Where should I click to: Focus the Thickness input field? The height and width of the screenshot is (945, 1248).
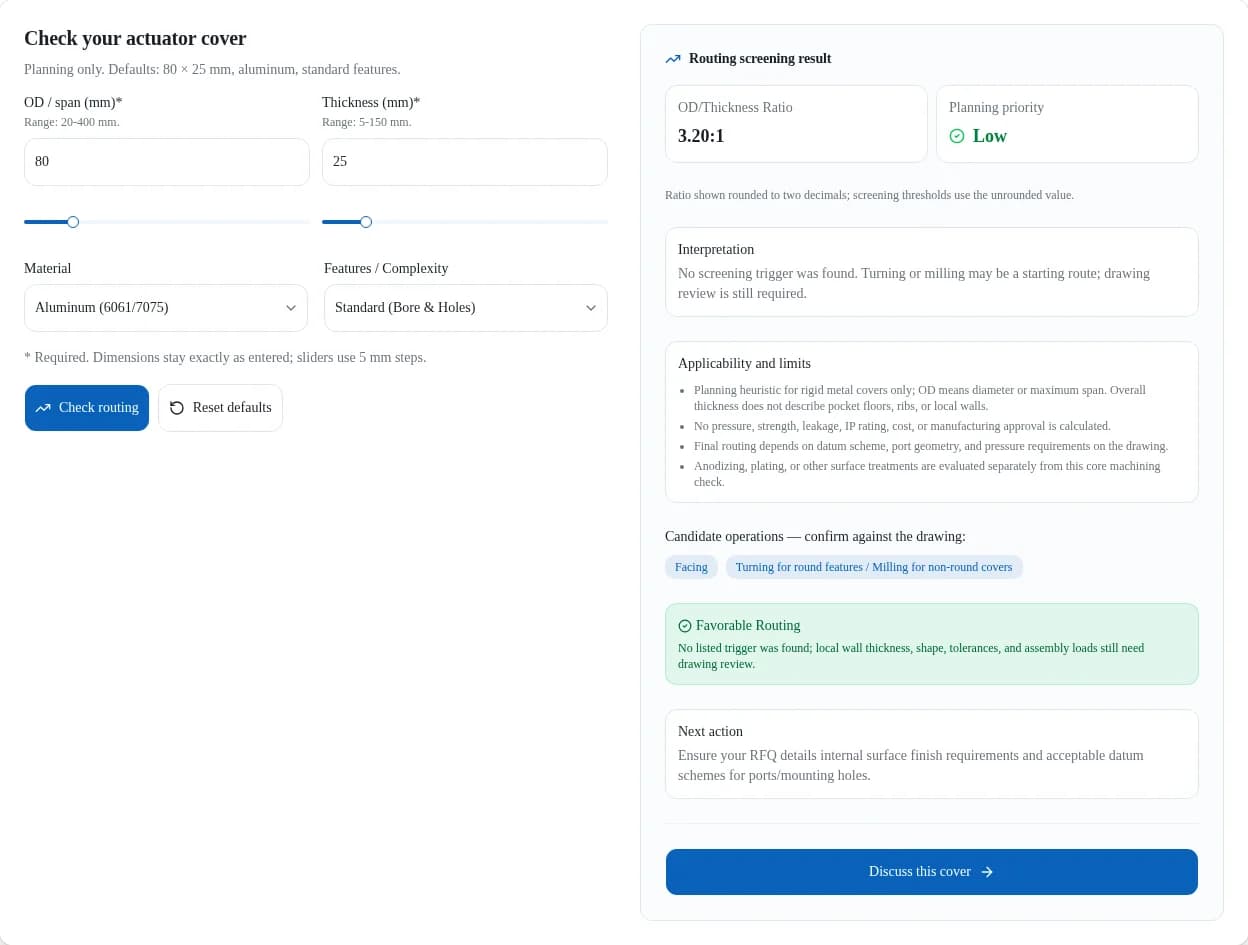[x=465, y=162]
